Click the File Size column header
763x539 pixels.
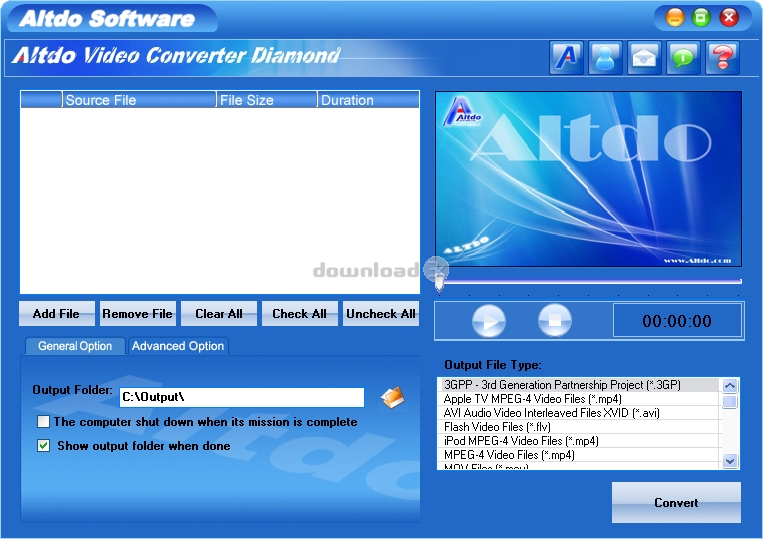[267, 100]
